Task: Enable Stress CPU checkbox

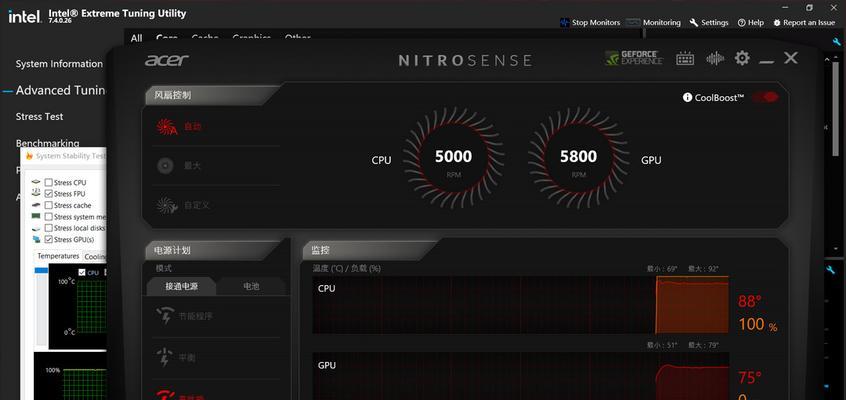Action: click(49, 182)
